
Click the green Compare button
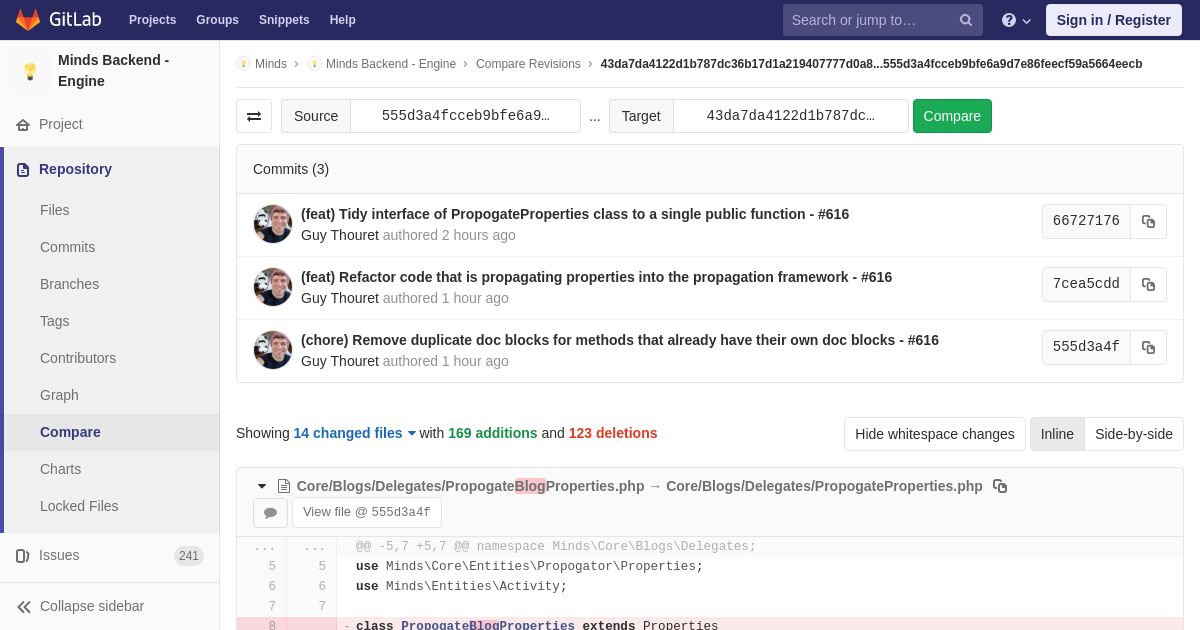click(x=952, y=116)
